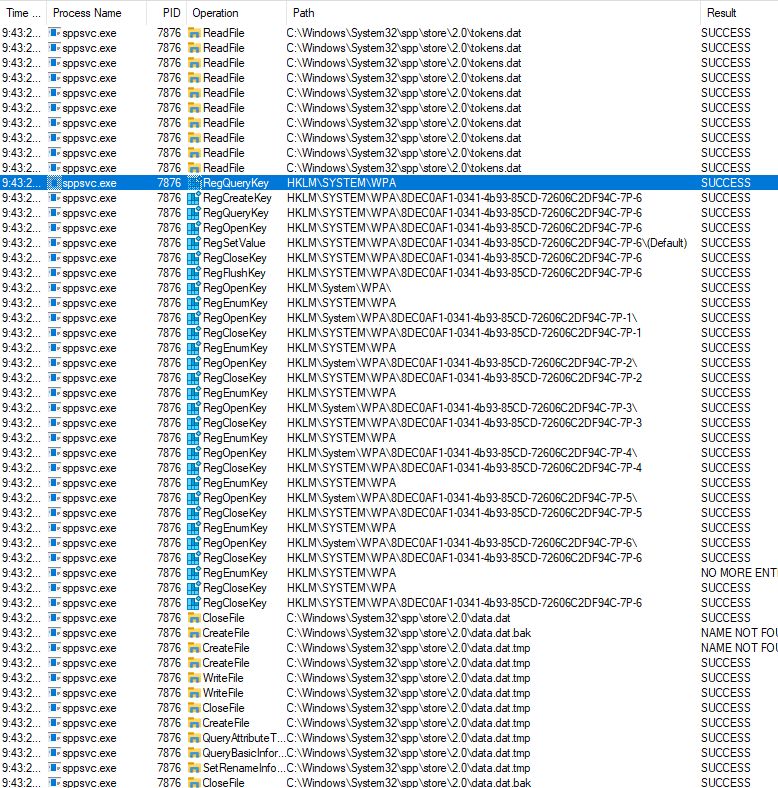
Task: Click the file icon beside QueryAttributeT... operation
Action: 194,738
